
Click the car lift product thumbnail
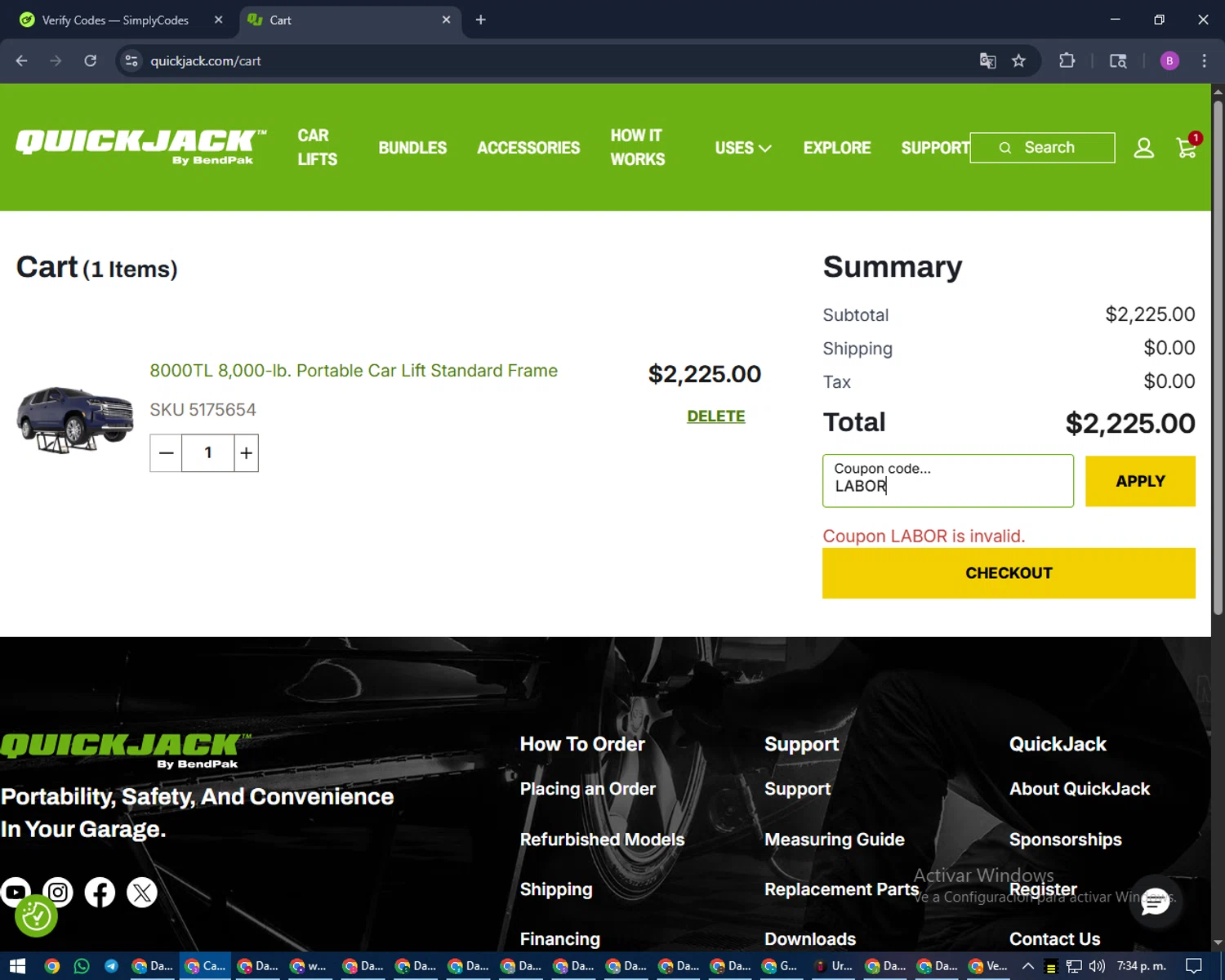click(75, 420)
